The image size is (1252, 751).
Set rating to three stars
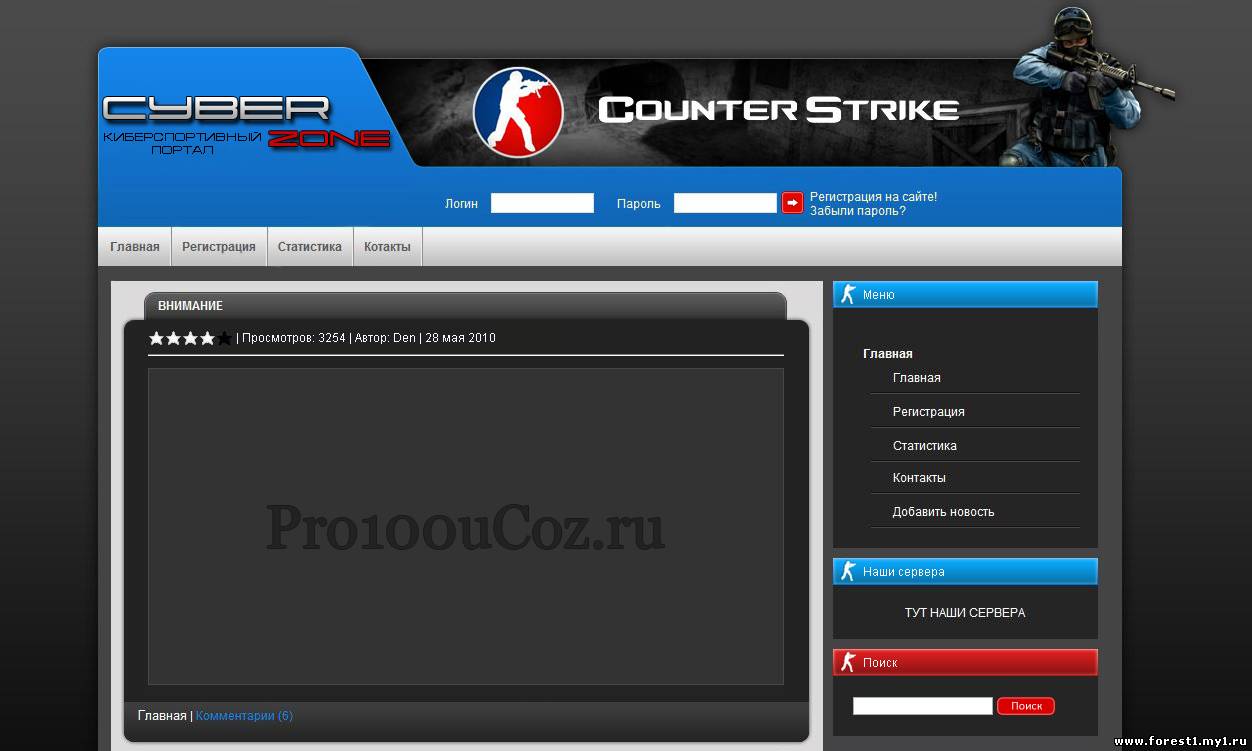190,338
